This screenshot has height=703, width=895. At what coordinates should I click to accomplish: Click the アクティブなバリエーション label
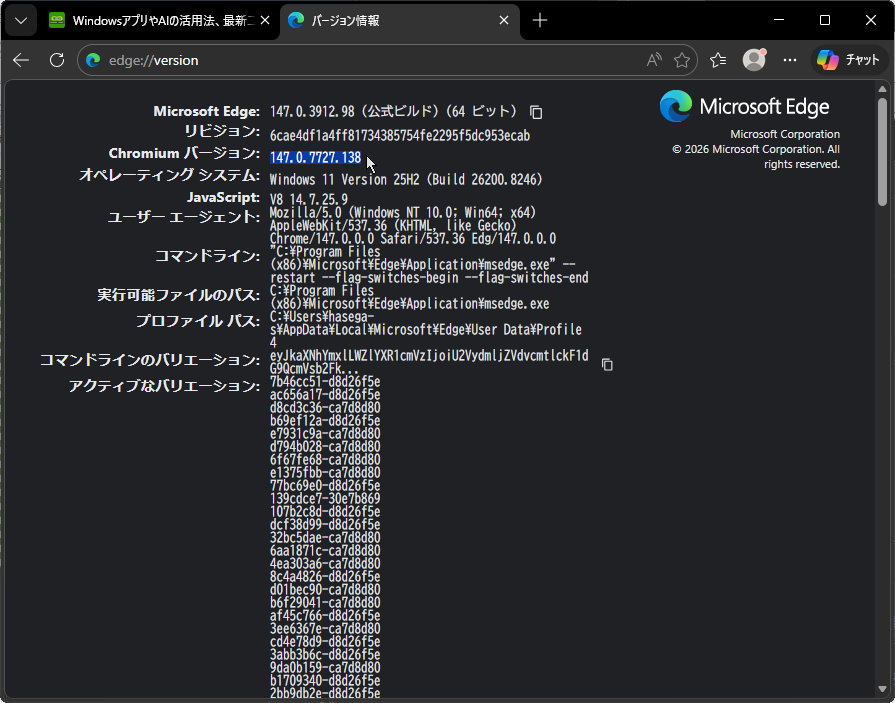164,386
